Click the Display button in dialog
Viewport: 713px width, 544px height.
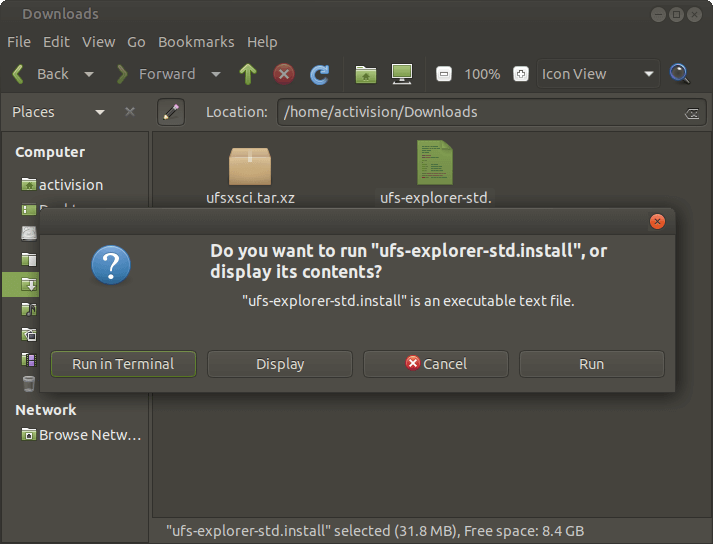click(280, 364)
